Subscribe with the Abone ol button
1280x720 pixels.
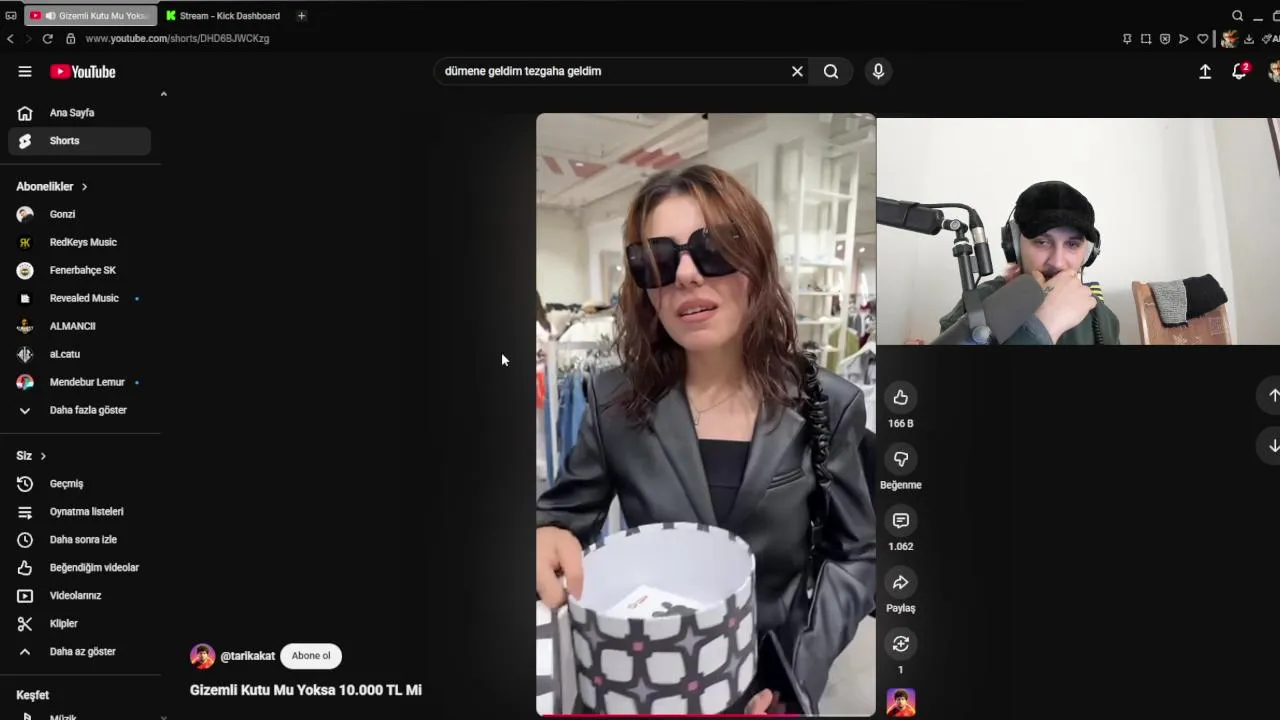click(x=311, y=656)
